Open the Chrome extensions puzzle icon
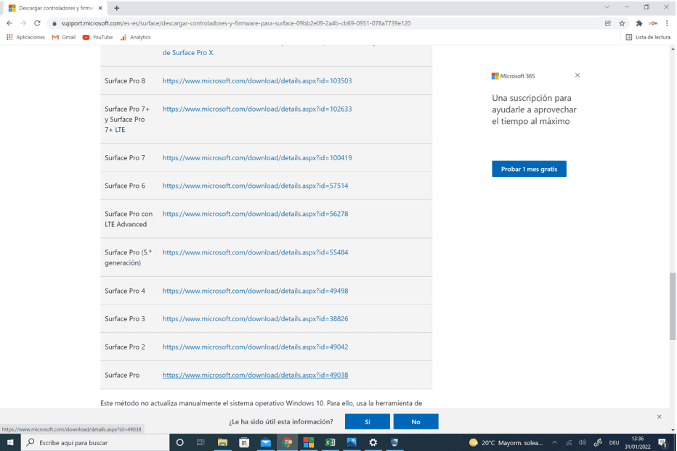Viewport: 677px width, 451px height. (639, 22)
